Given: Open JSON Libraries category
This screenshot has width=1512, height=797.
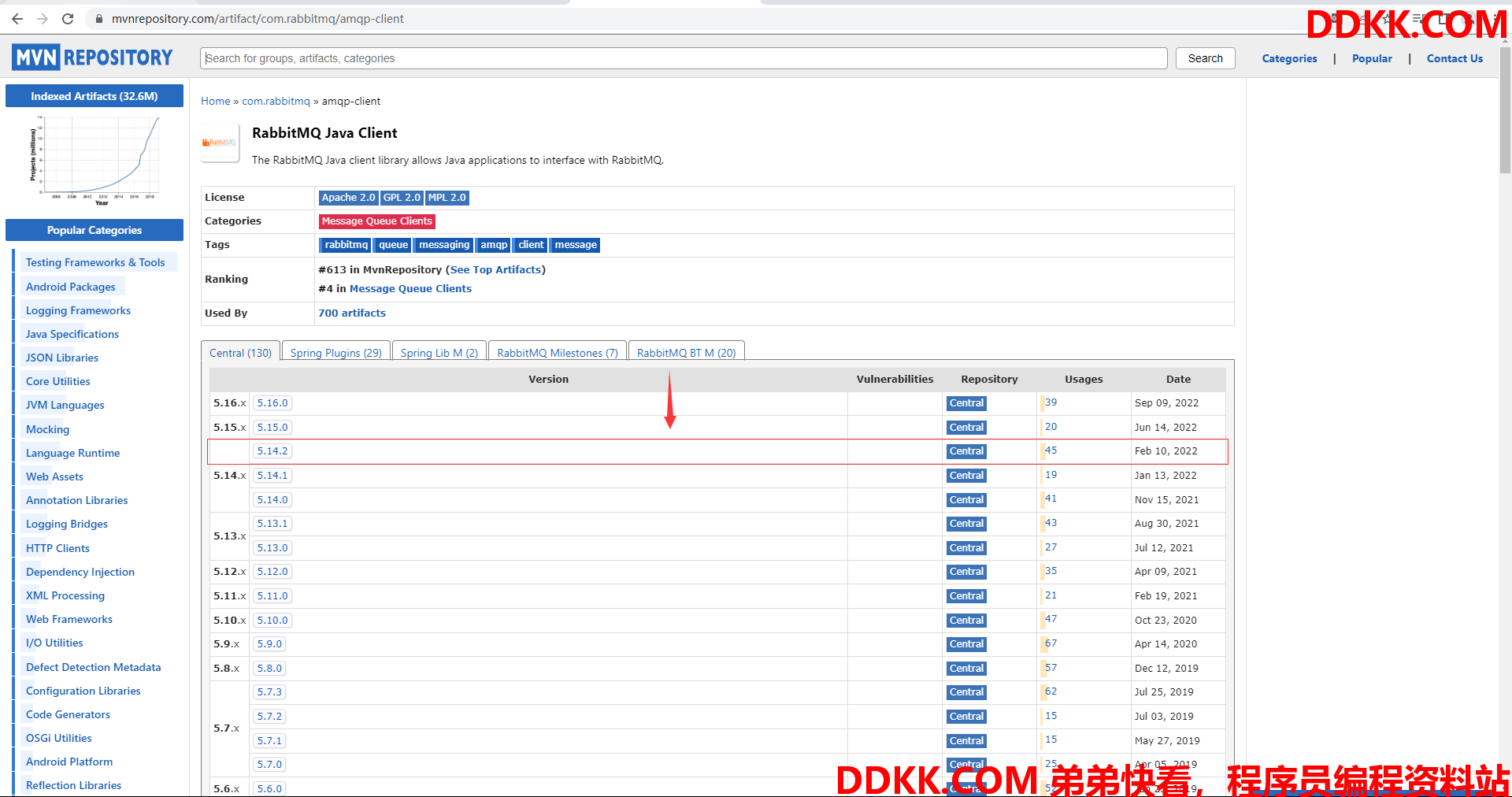Looking at the screenshot, I should pos(62,358).
